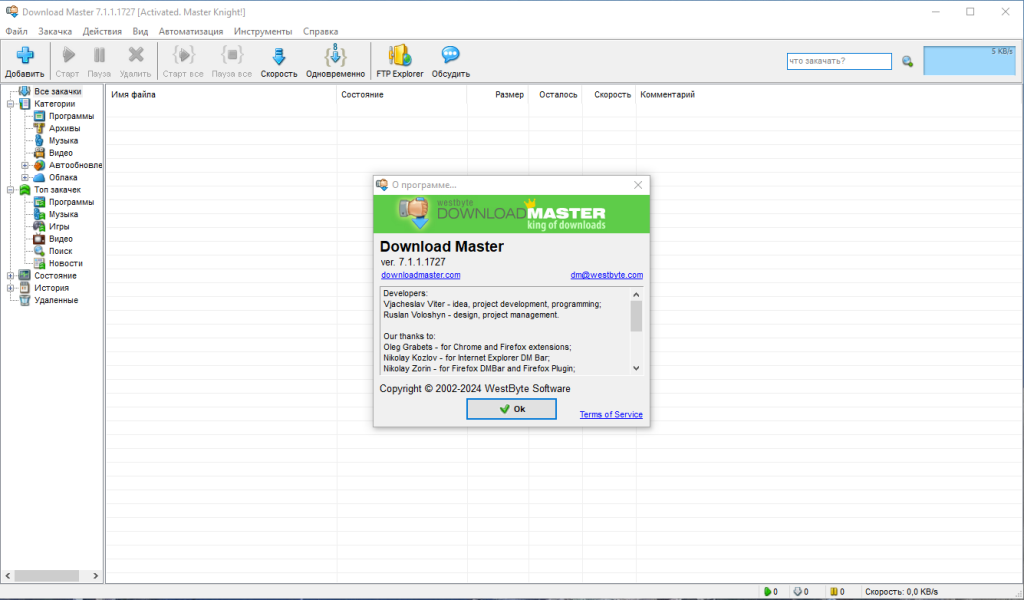
Task: Click the developers list scrollbar down arrow
Action: tap(636, 368)
